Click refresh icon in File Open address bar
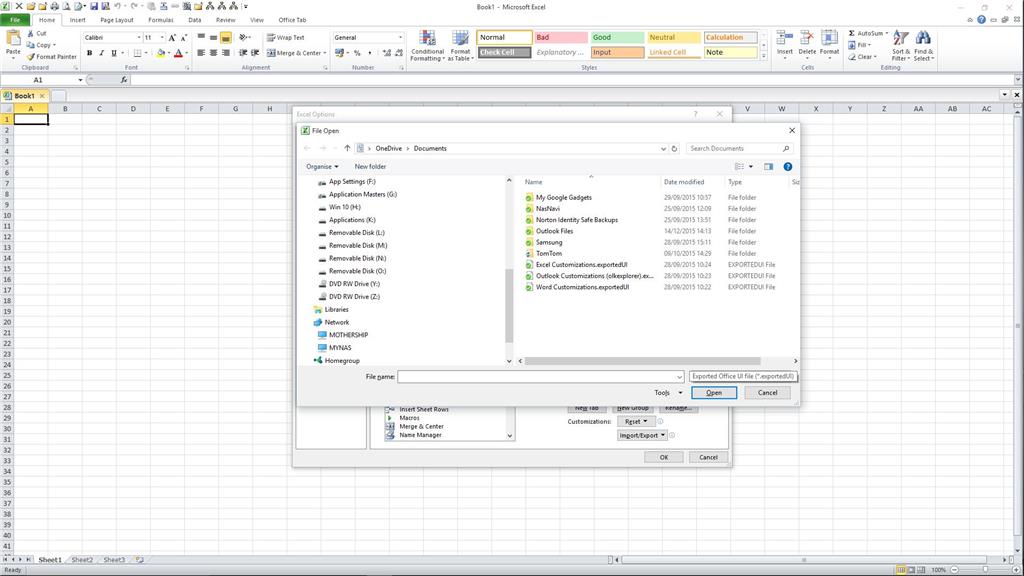The width and height of the screenshot is (1024, 576). click(x=675, y=148)
